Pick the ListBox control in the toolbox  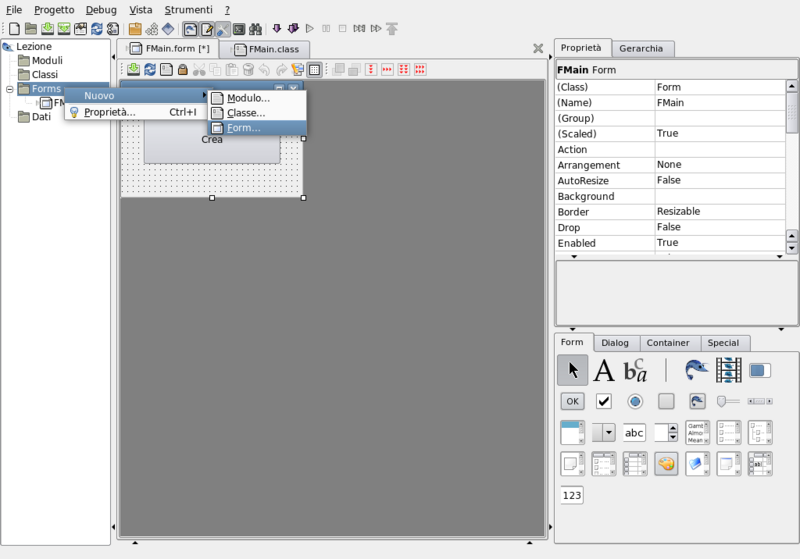572,433
